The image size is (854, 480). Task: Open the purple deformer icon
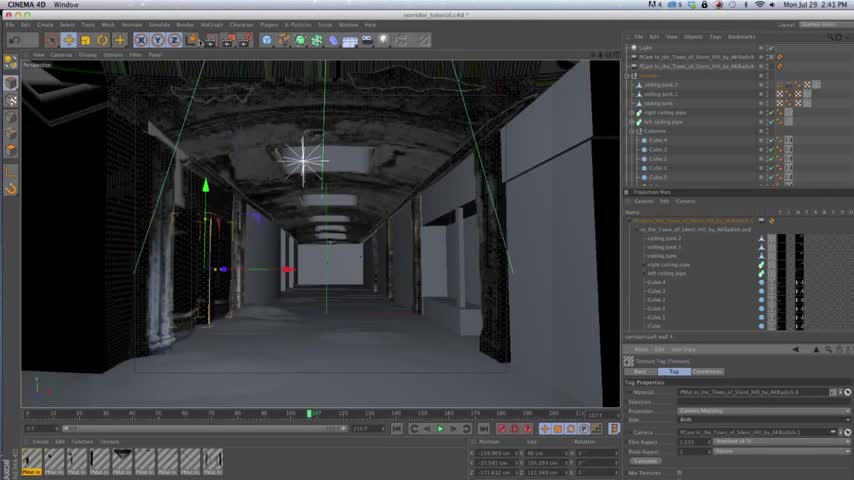[333, 40]
